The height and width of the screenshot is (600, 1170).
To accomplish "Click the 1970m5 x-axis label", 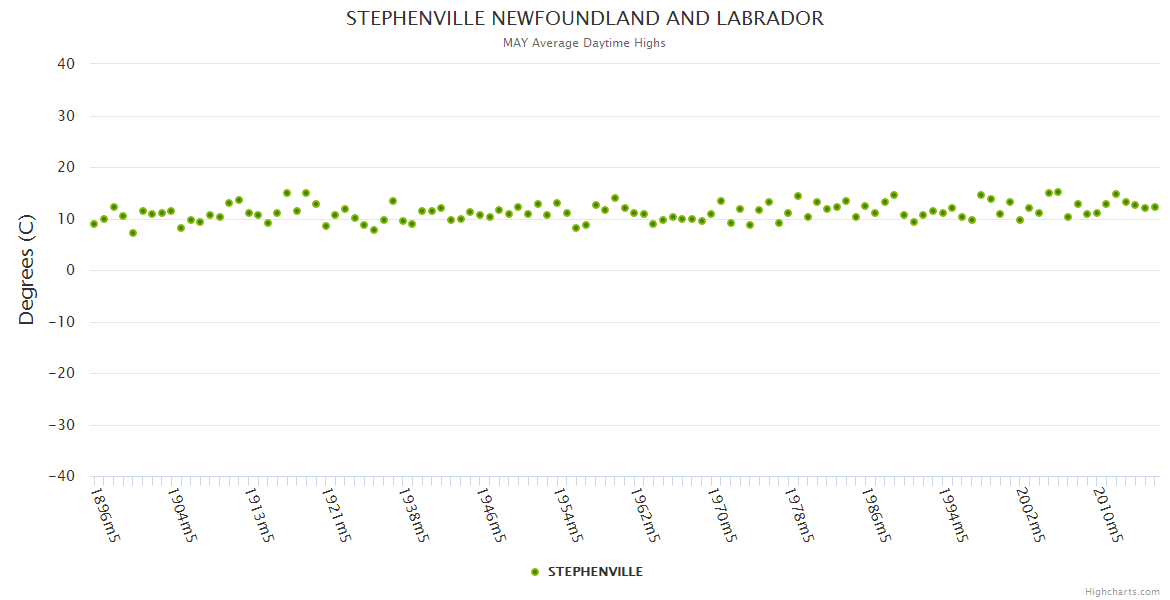I will (722, 515).
